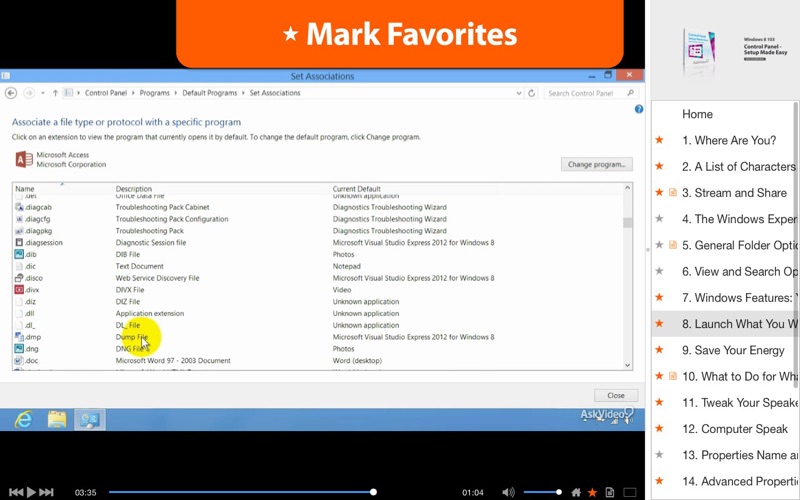Open note icon beside 5. General Folder Options
800x500 pixels.
click(673, 245)
